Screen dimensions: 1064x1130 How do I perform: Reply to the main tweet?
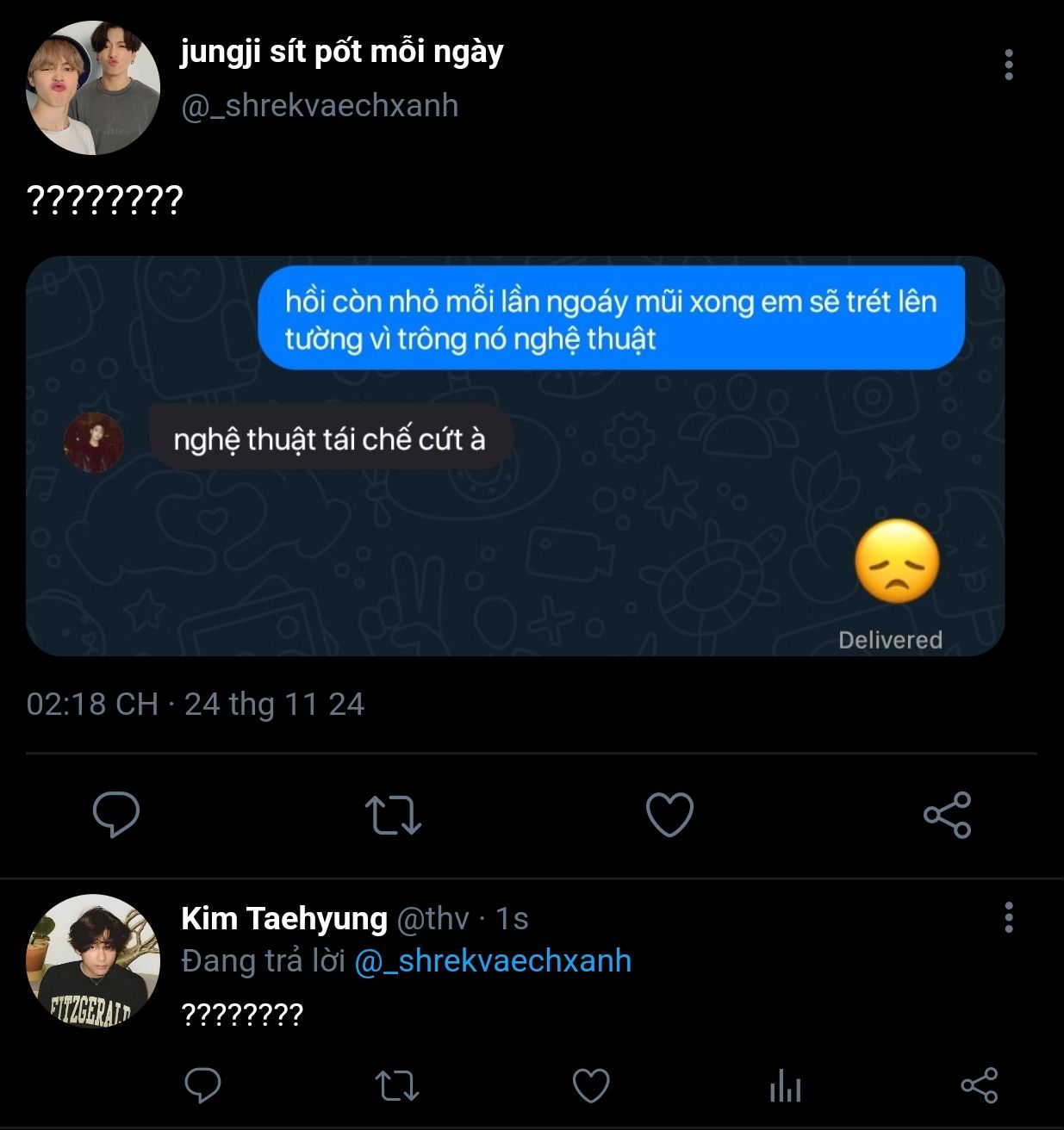115,814
